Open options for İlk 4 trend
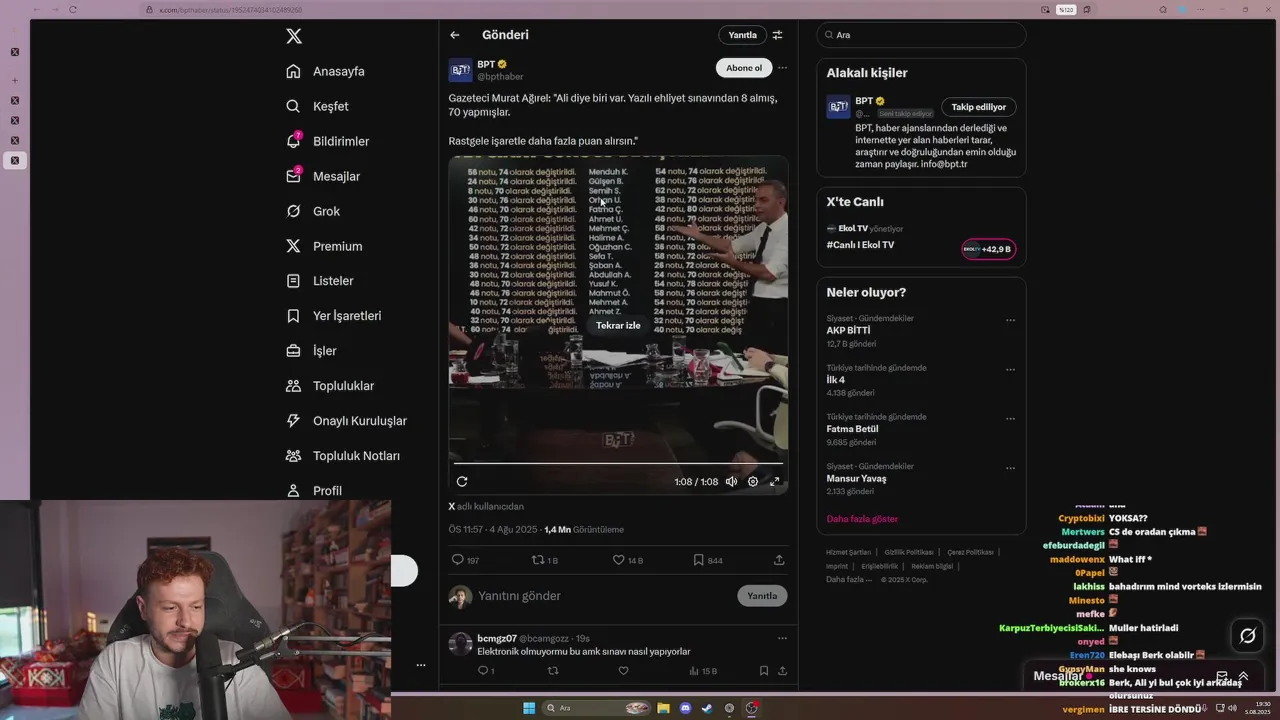This screenshot has width=1280, height=720. pos(1010,370)
